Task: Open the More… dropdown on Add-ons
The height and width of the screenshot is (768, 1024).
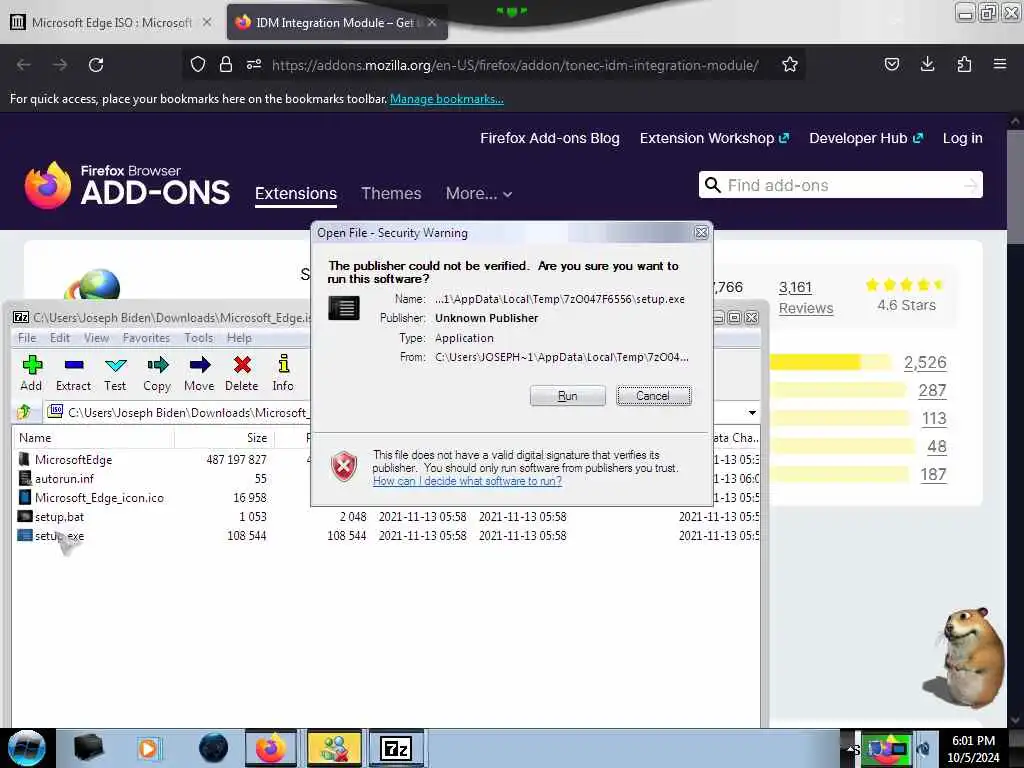Action: pyautogui.click(x=479, y=193)
